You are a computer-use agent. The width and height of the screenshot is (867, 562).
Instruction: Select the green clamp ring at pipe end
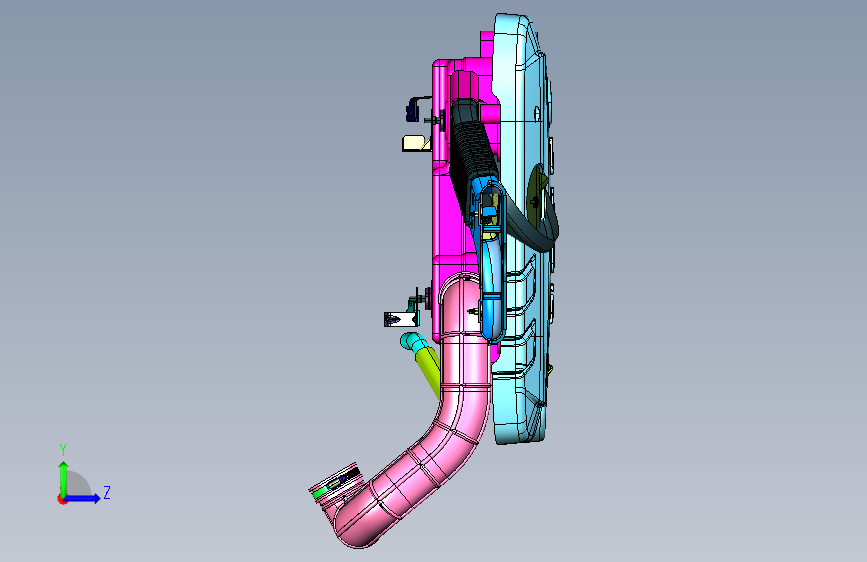[x=320, y=492]
